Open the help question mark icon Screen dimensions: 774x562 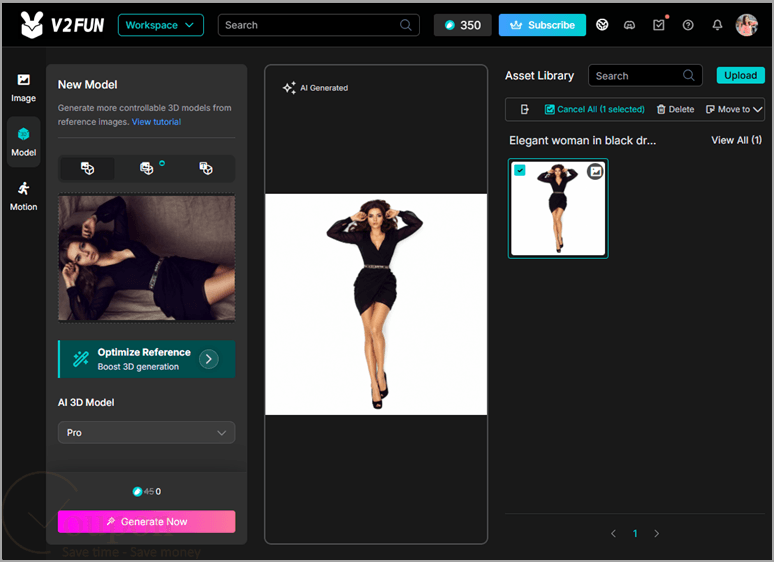coord(688,25)
